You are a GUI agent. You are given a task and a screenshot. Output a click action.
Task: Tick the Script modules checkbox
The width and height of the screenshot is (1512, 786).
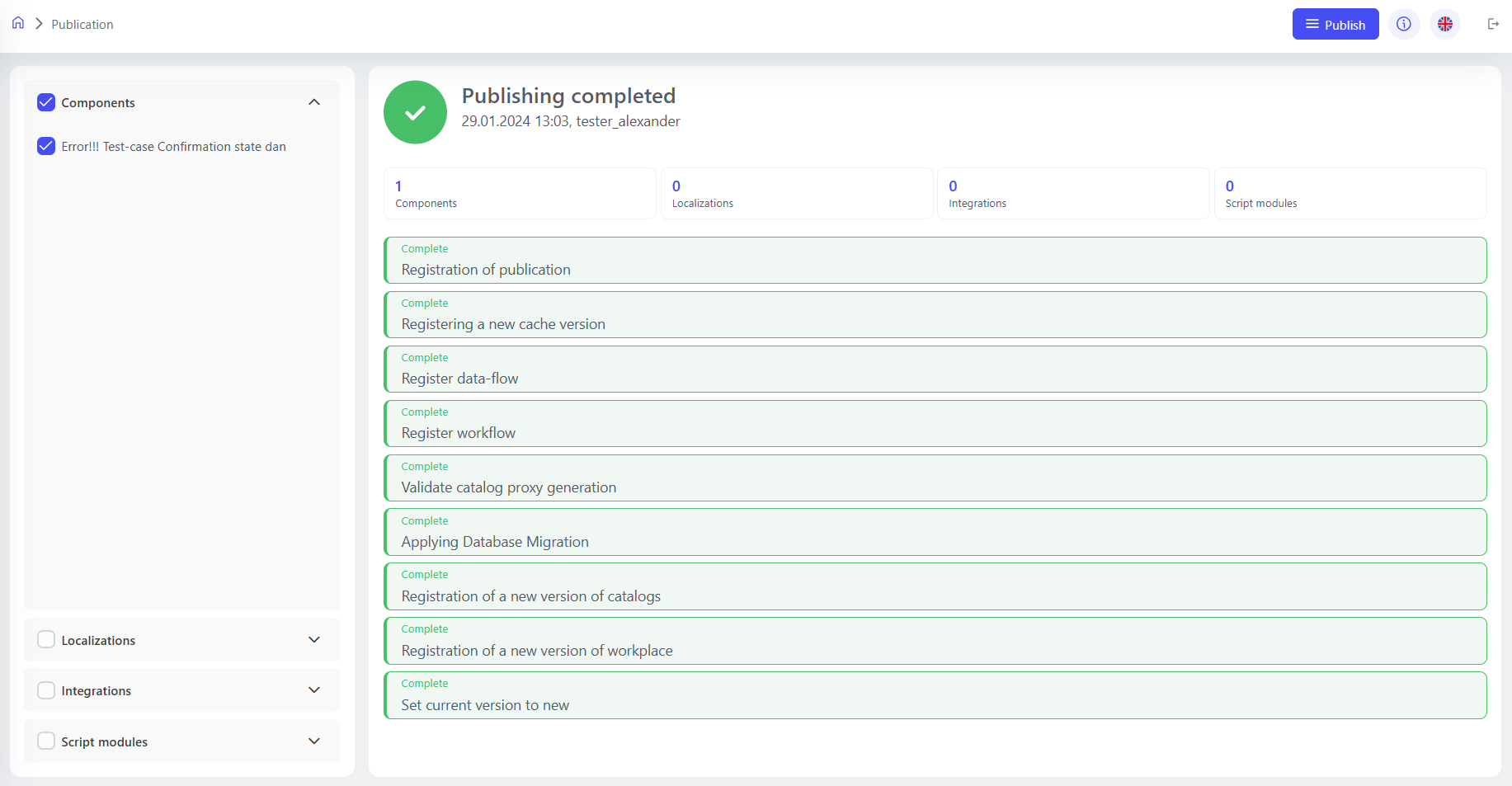46,741
